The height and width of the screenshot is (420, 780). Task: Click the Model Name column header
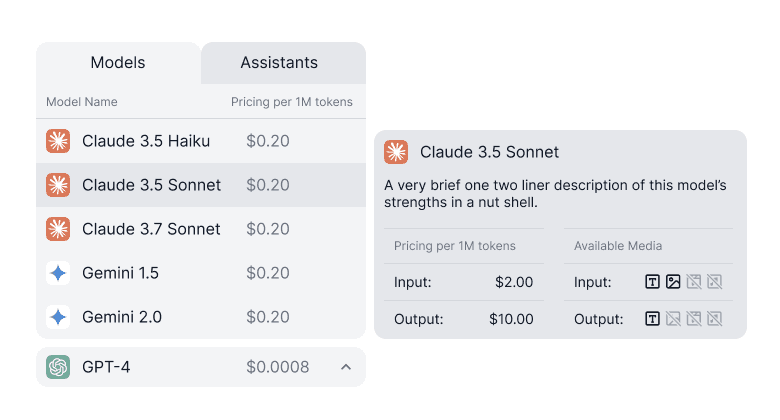(x=82, y=102)
